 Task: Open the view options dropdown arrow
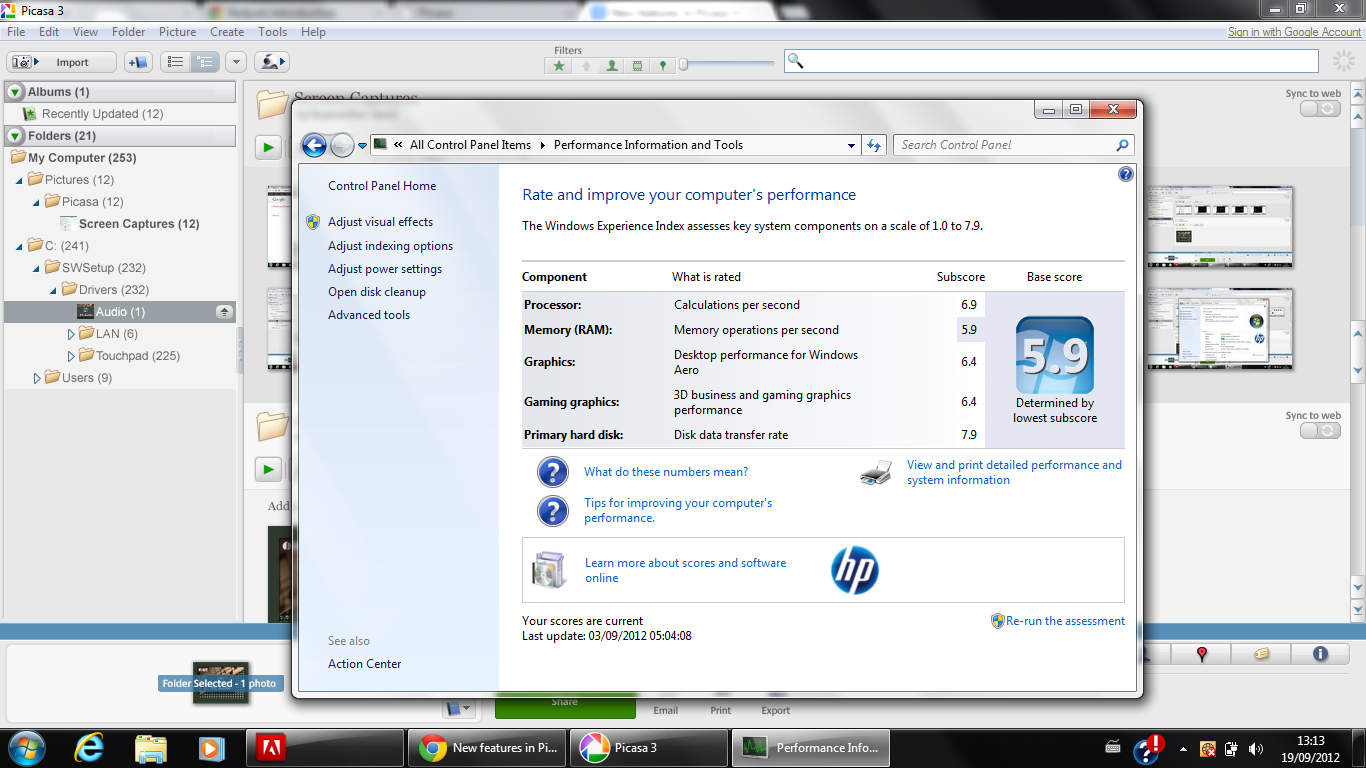click(235, 62)
